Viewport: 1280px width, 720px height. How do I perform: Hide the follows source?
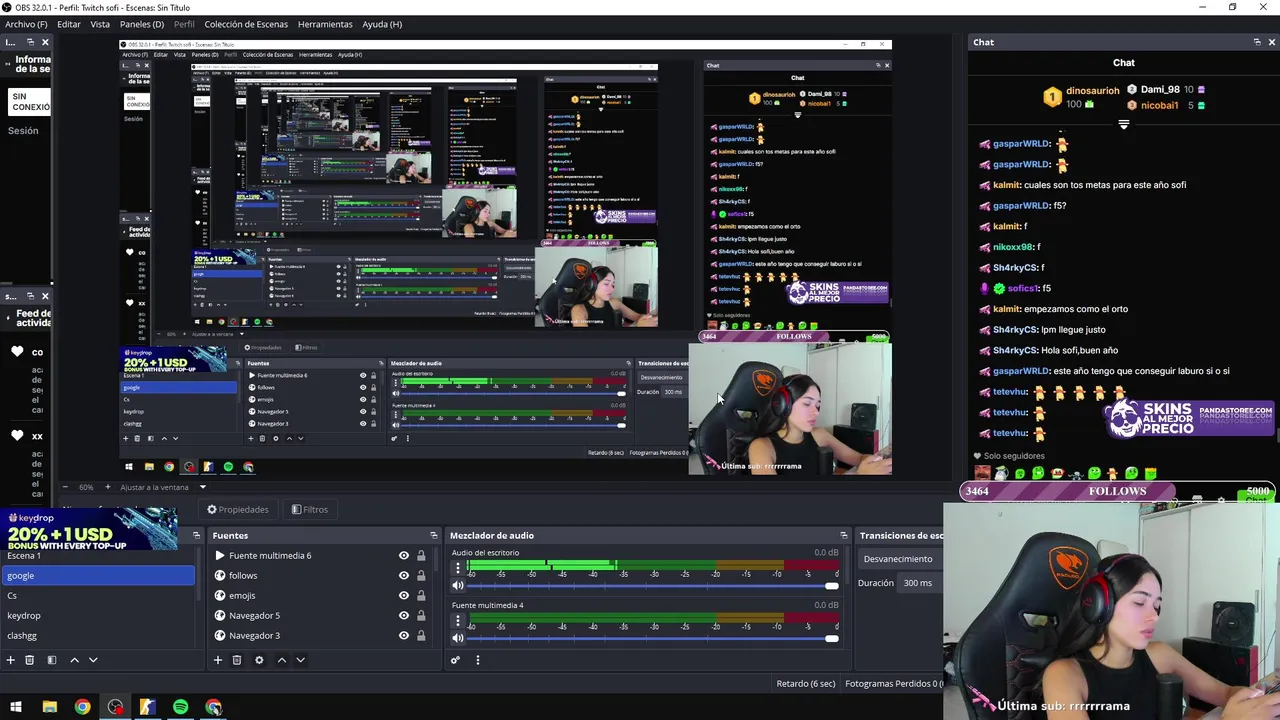[404, 576]
